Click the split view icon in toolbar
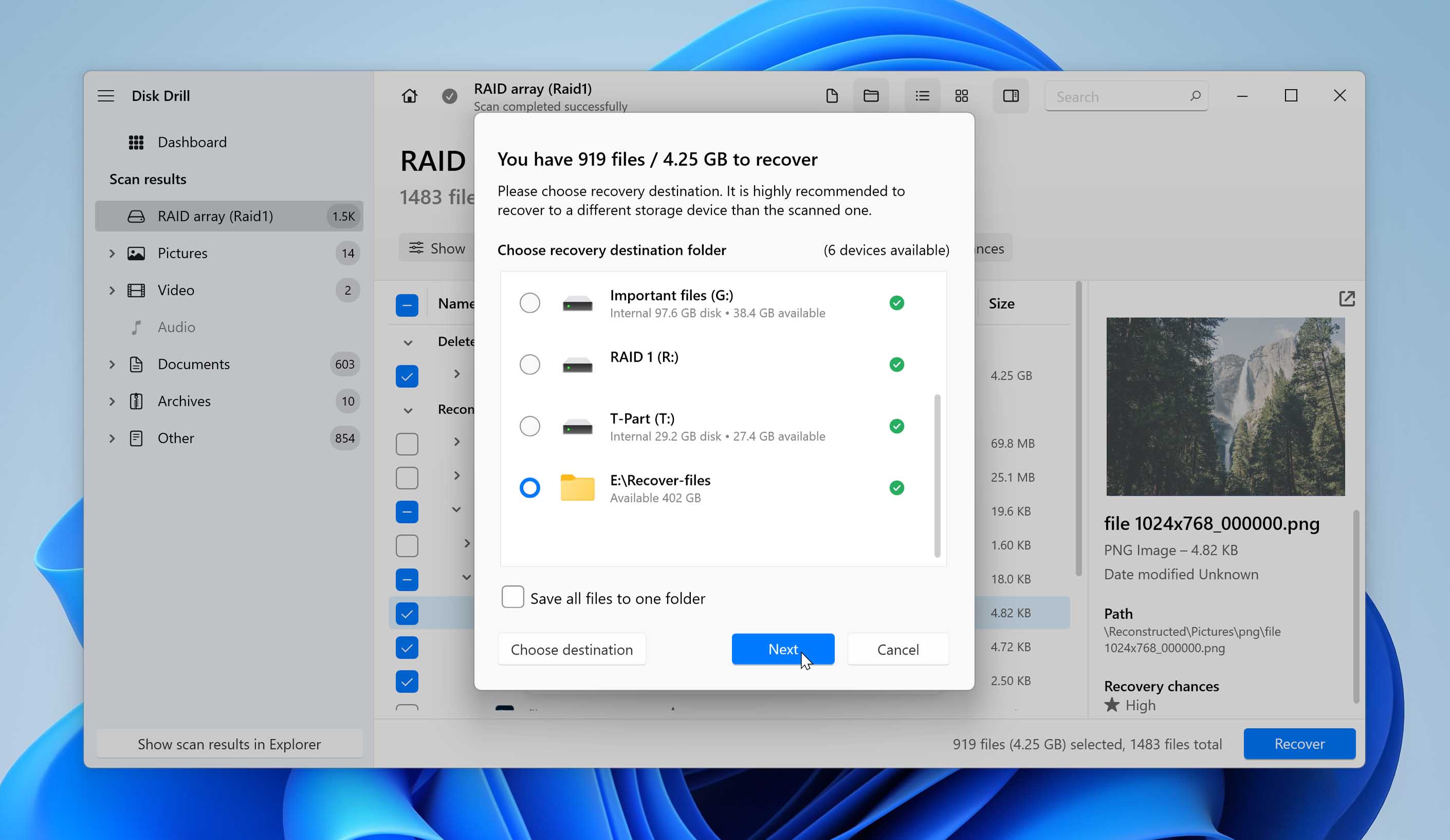Image resolution: width=1450 pixels, height=840 pixels. pos(1011,95)
